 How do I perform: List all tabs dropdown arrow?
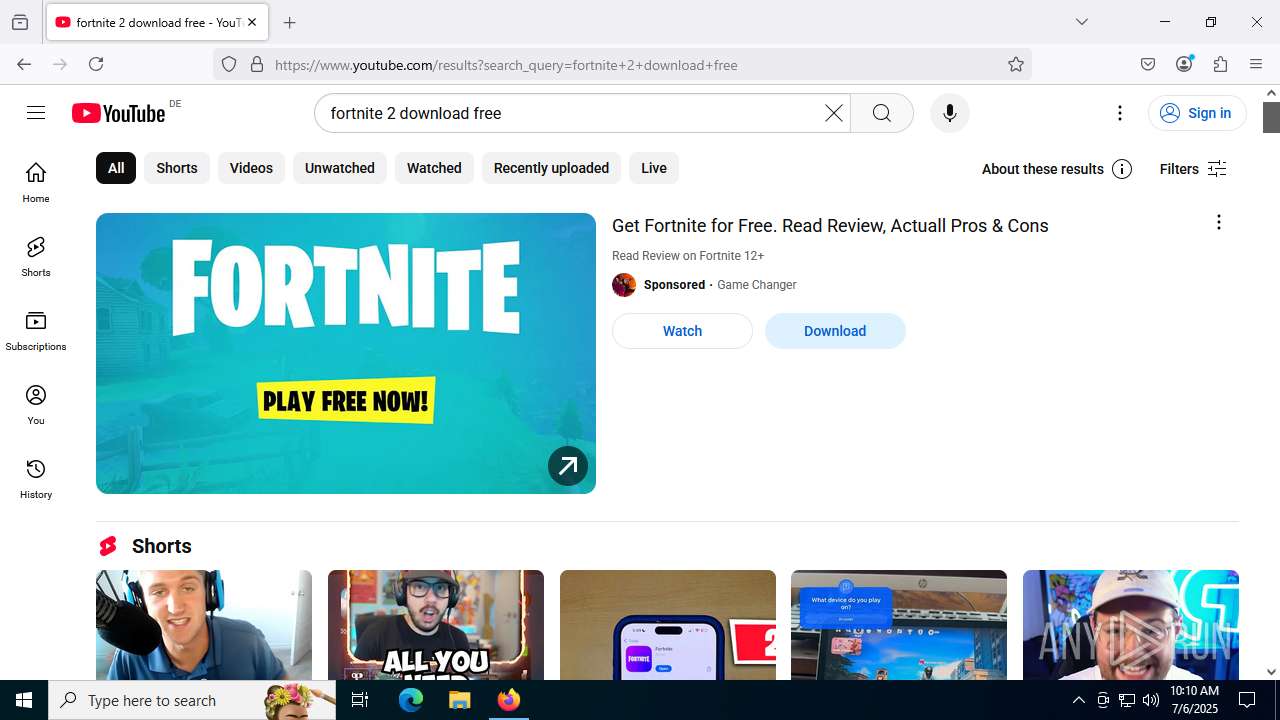pyautogui.click(x=1081, y=22)
